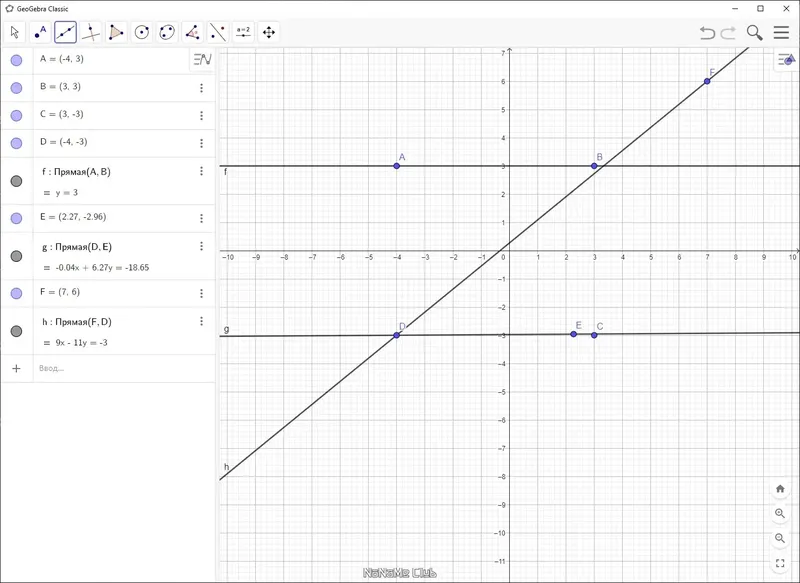Click point D on the graph

tap(396, 335)
